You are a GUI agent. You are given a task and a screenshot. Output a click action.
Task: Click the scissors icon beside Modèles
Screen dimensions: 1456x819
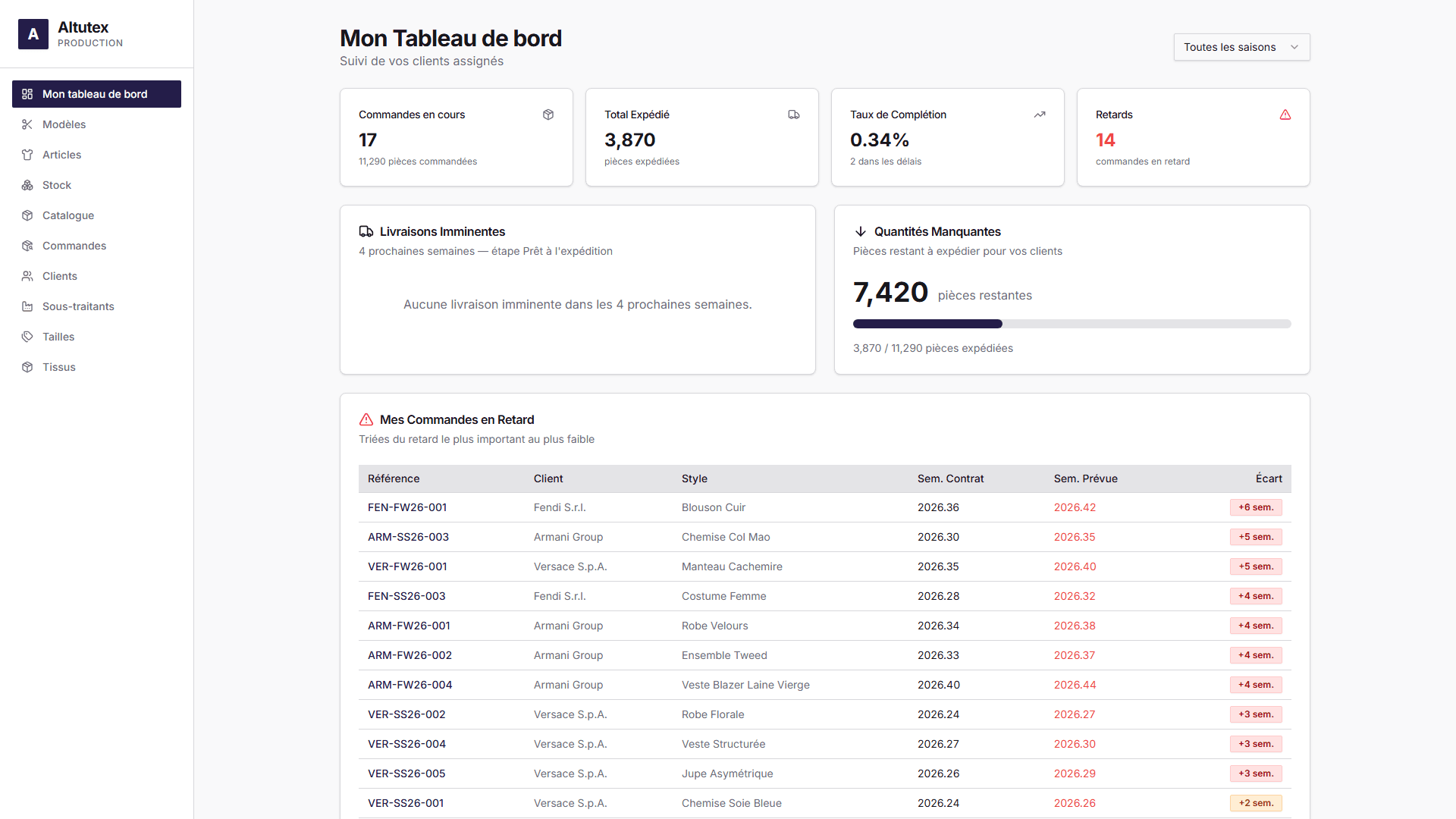27,124
